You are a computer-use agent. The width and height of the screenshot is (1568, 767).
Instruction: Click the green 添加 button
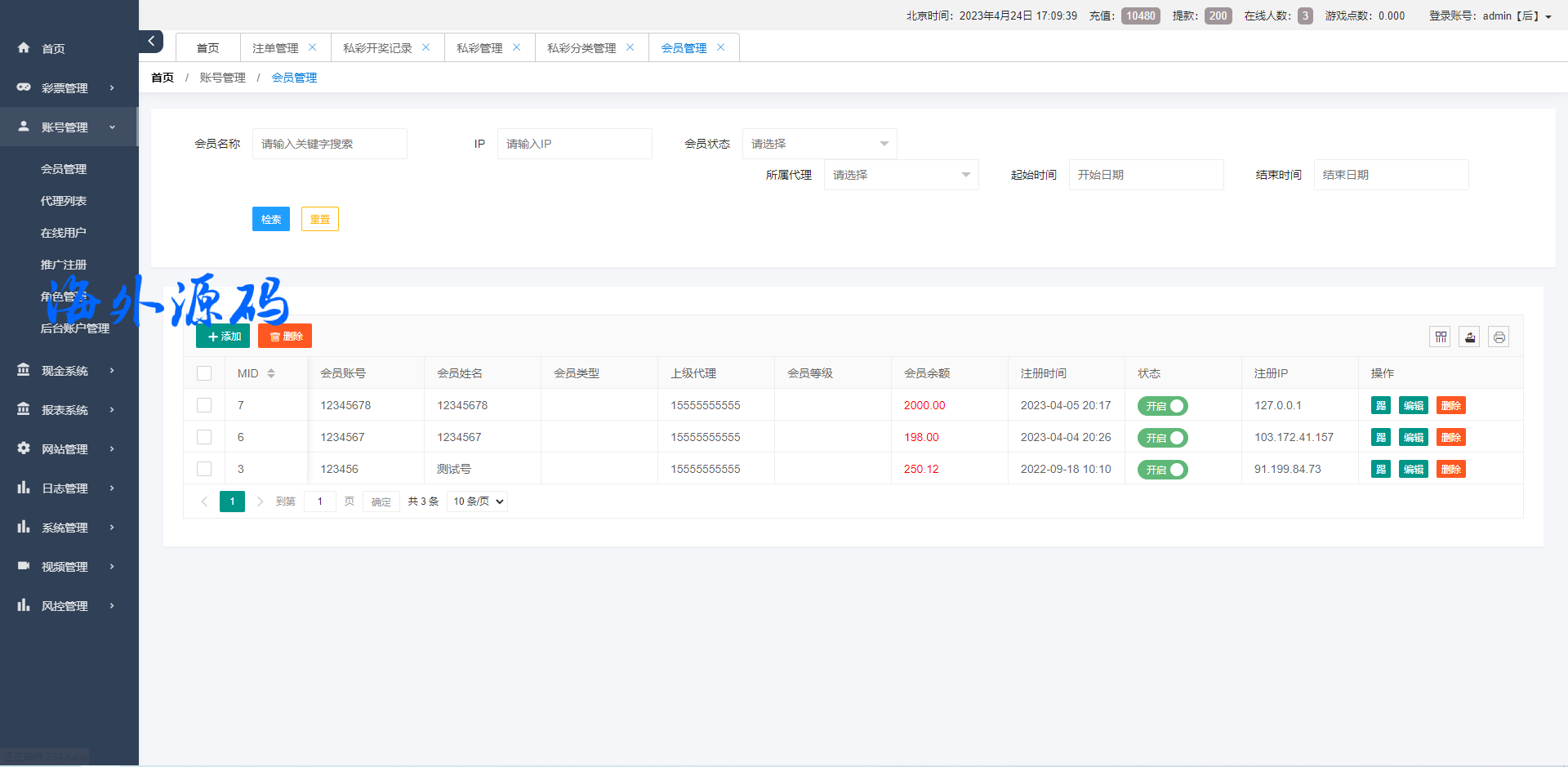coord(223,337)
